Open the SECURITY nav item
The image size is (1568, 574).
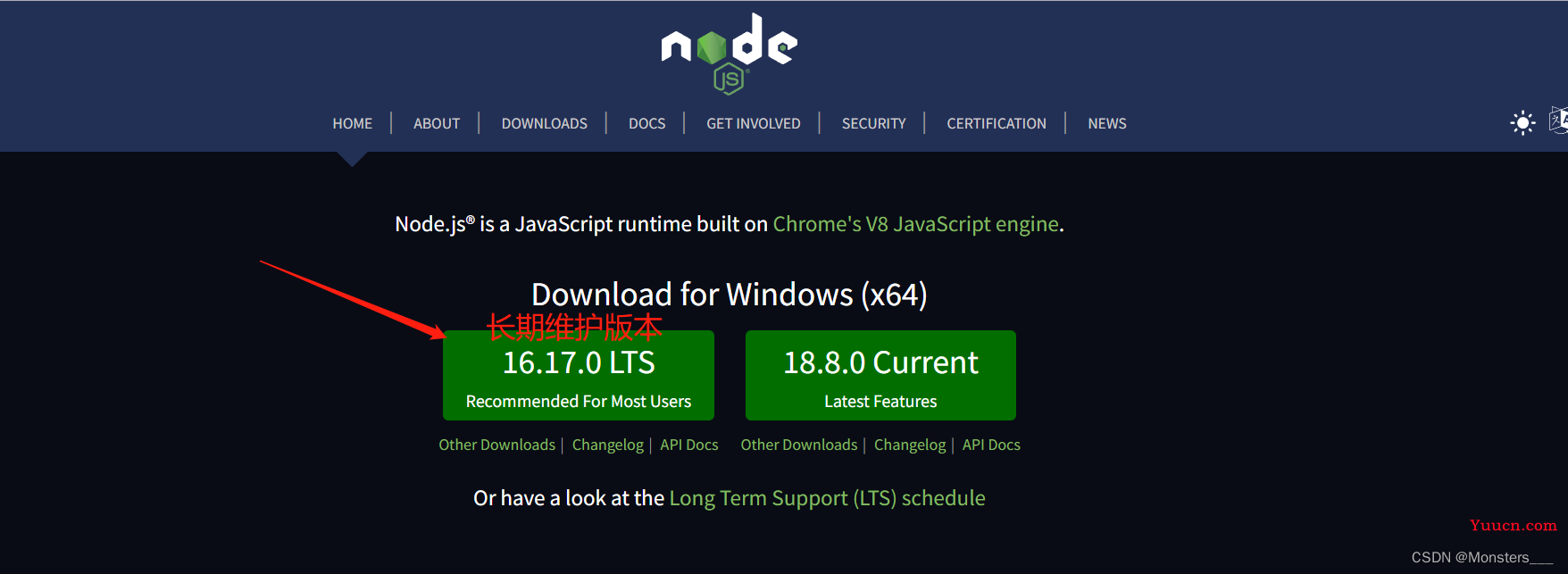pyautogui.click(x=874, y=123)
